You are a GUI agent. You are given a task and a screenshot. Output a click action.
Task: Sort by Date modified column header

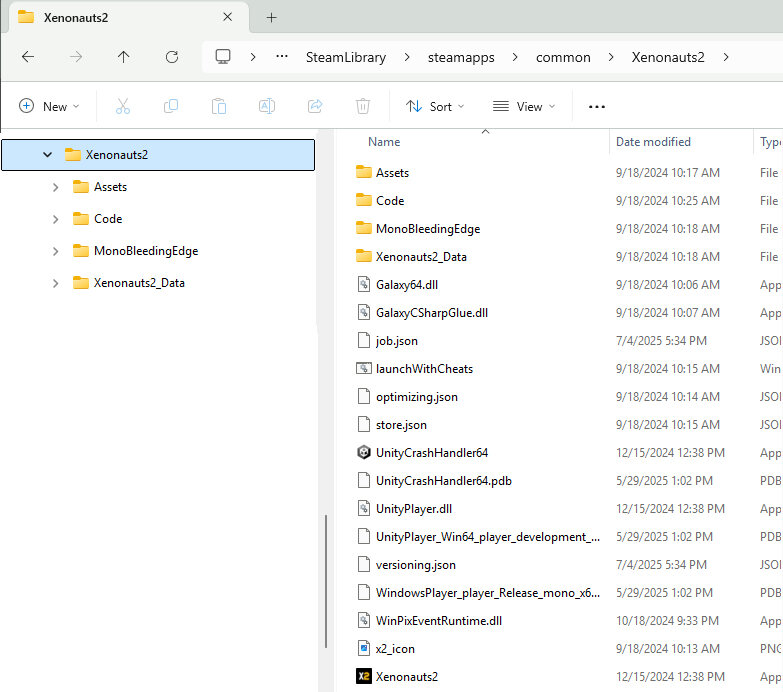coord(653,142)
